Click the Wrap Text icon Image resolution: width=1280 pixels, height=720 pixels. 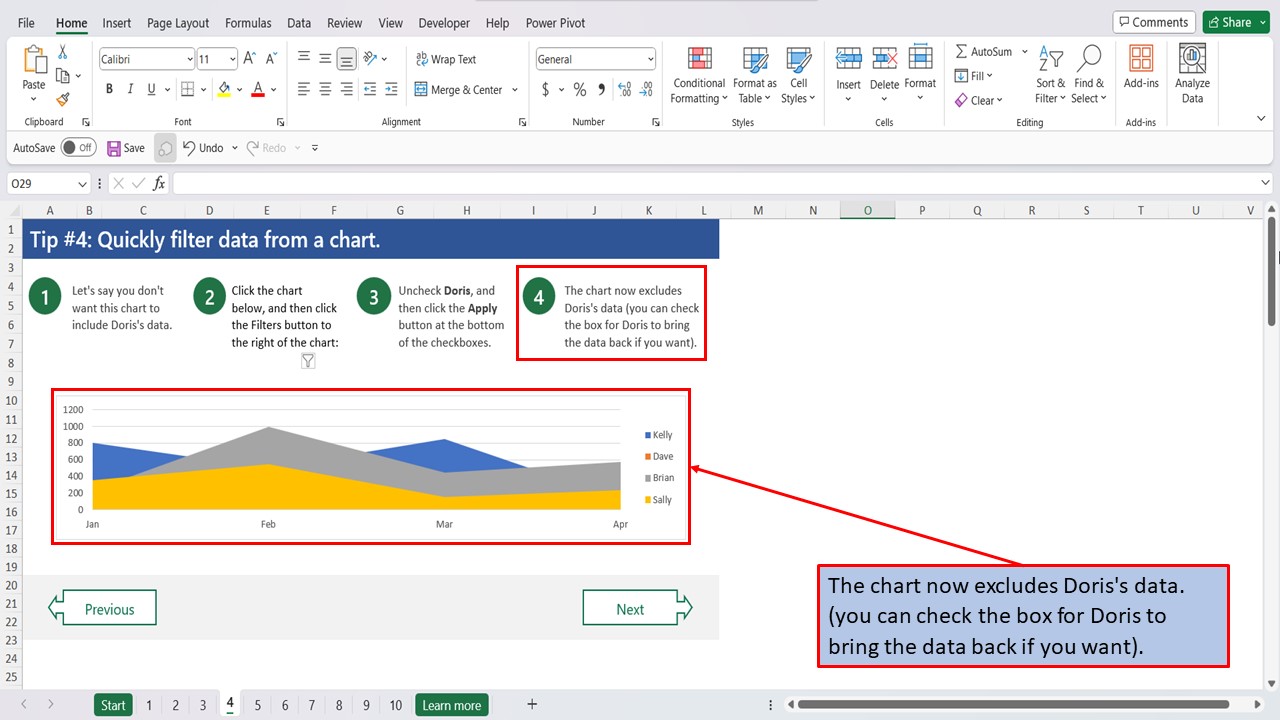click(x=446, y=59)
